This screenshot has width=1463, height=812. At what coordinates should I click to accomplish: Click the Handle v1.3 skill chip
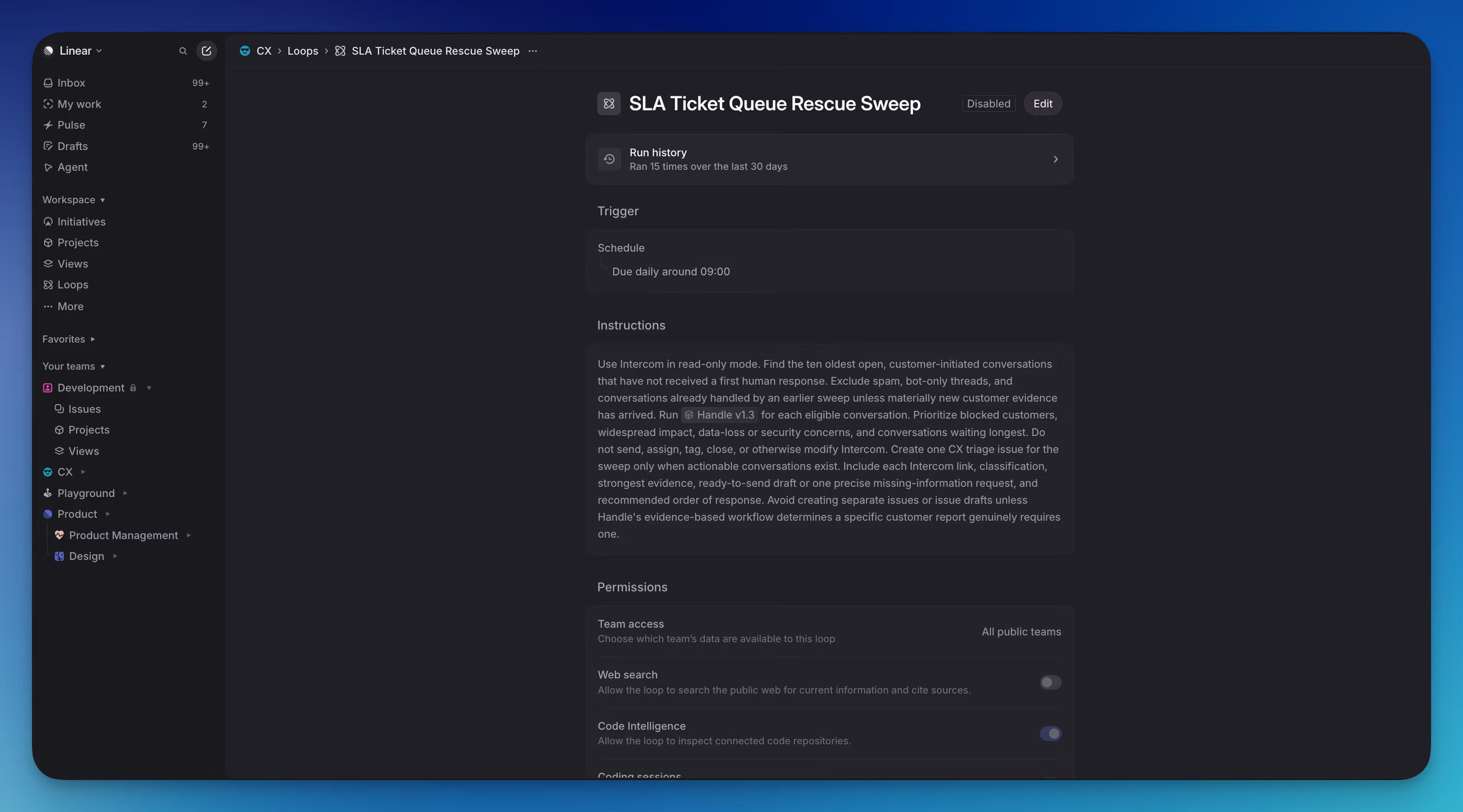(x=720, y=415)
